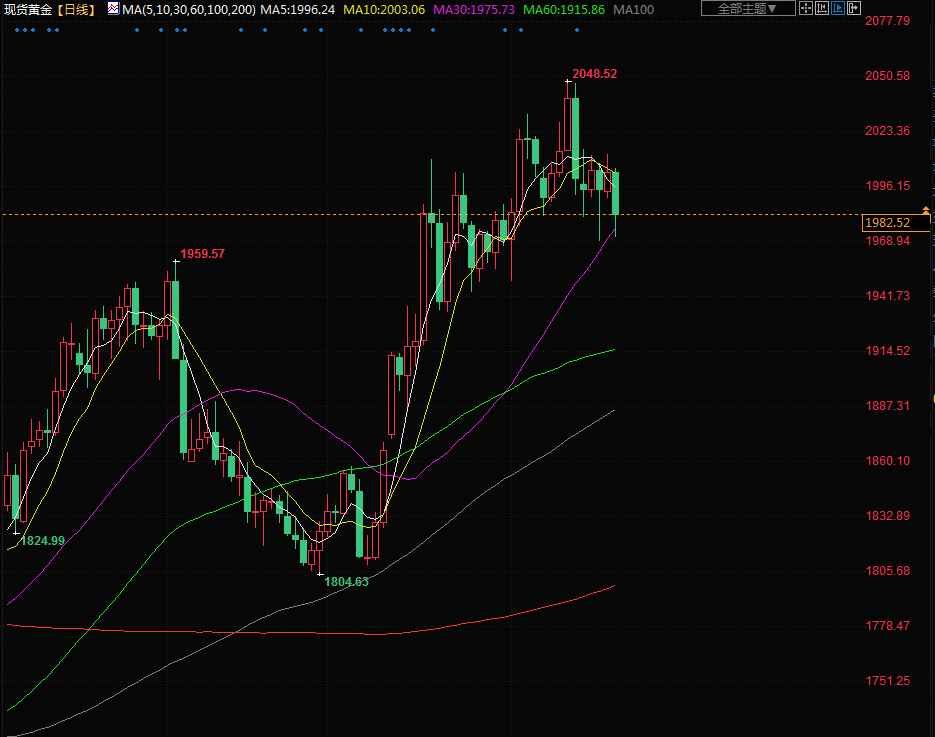This screenshot has width=935, height=737.
Task: Click the 1804.63 low price annotation
Action: (346, 581)
